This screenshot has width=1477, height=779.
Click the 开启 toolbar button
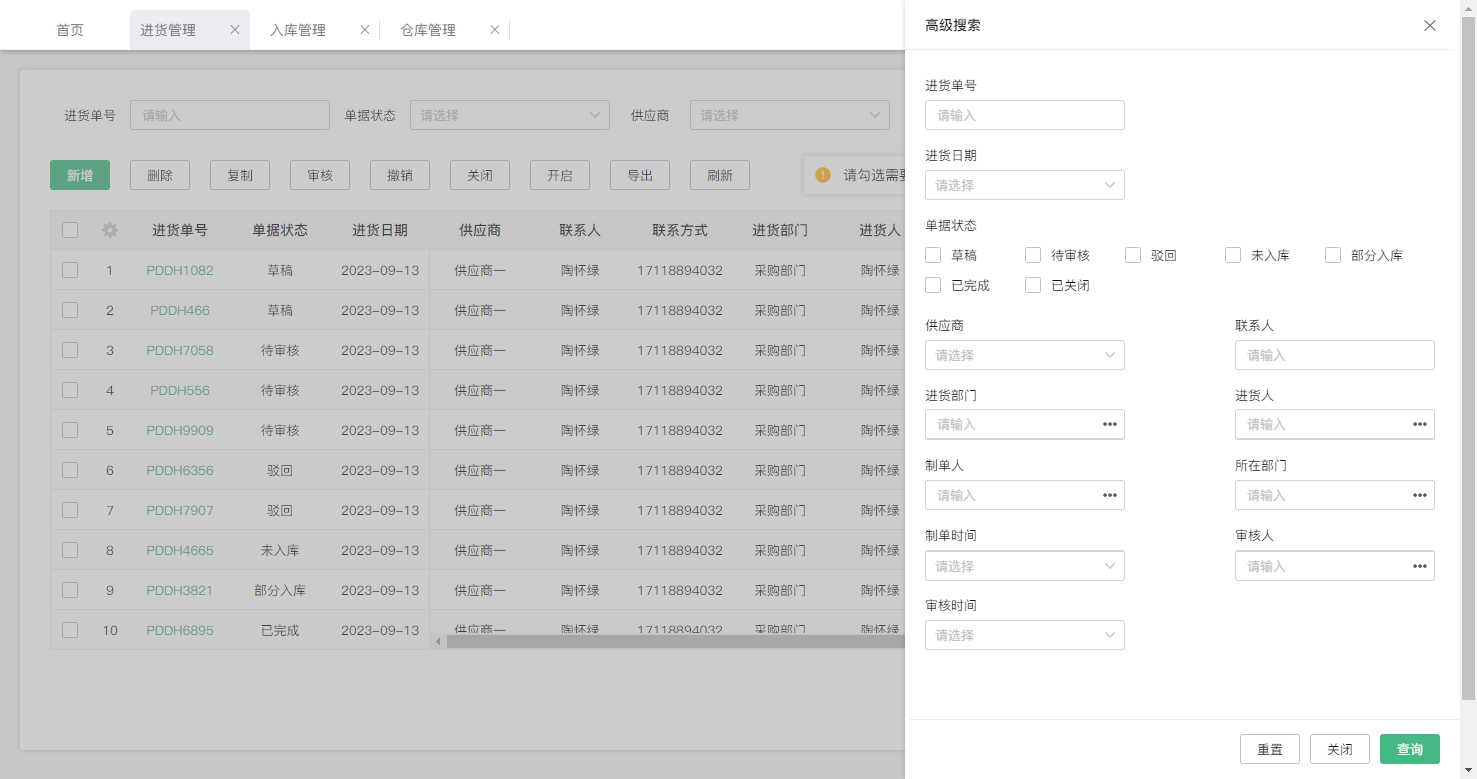tap(560, 175)
